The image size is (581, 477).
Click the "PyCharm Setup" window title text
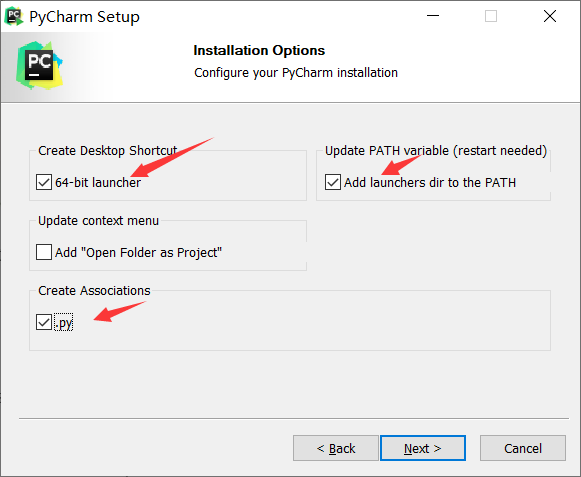pyautogui.click(x=84, y=17)
